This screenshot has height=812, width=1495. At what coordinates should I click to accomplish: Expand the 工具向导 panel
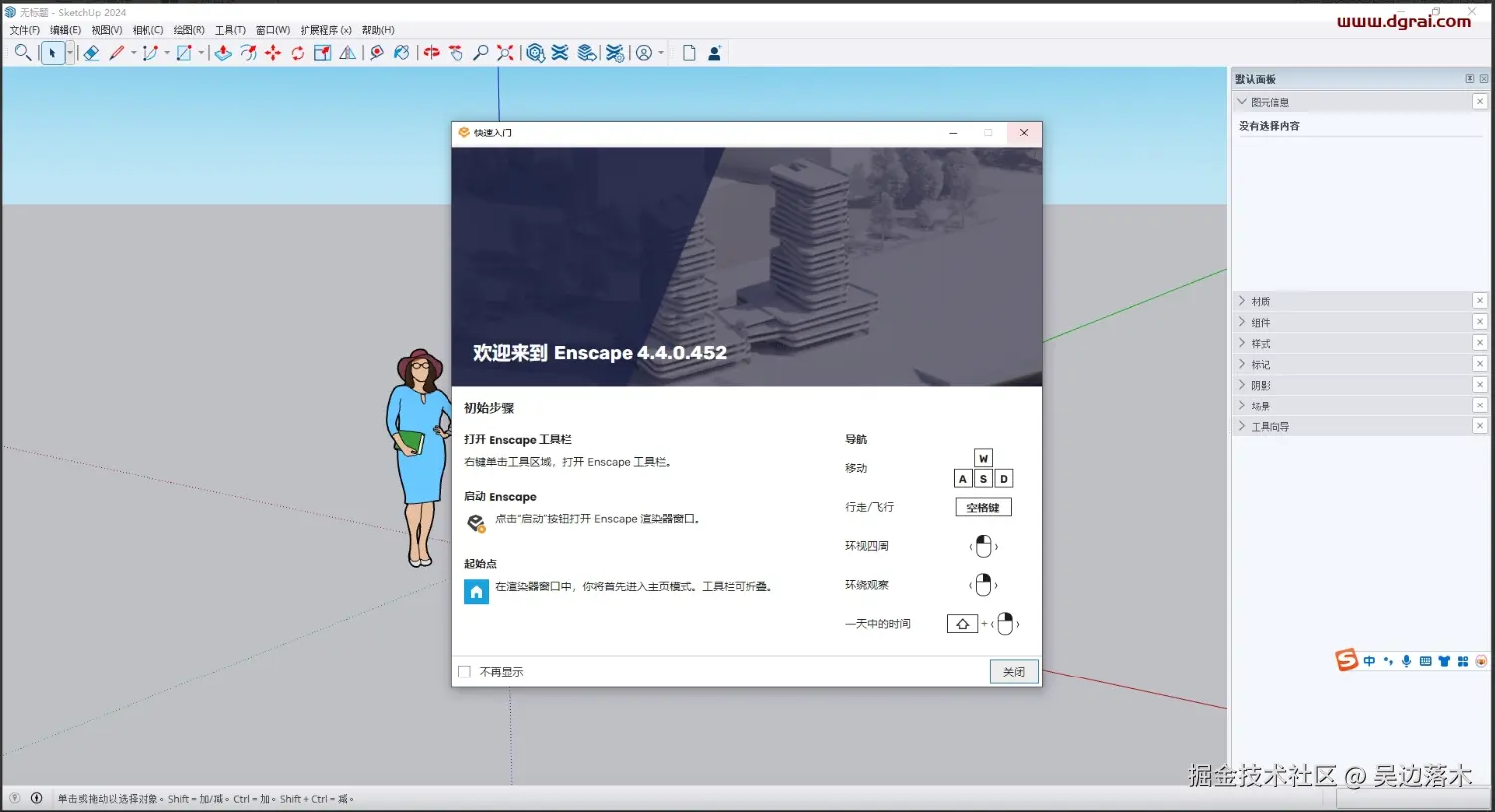[1242, 426]
